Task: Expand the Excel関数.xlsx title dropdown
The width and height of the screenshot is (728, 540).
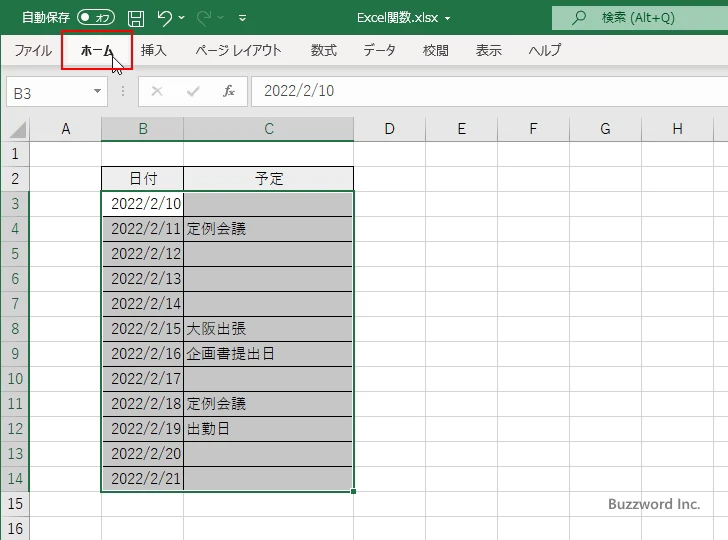Action: 448,19
